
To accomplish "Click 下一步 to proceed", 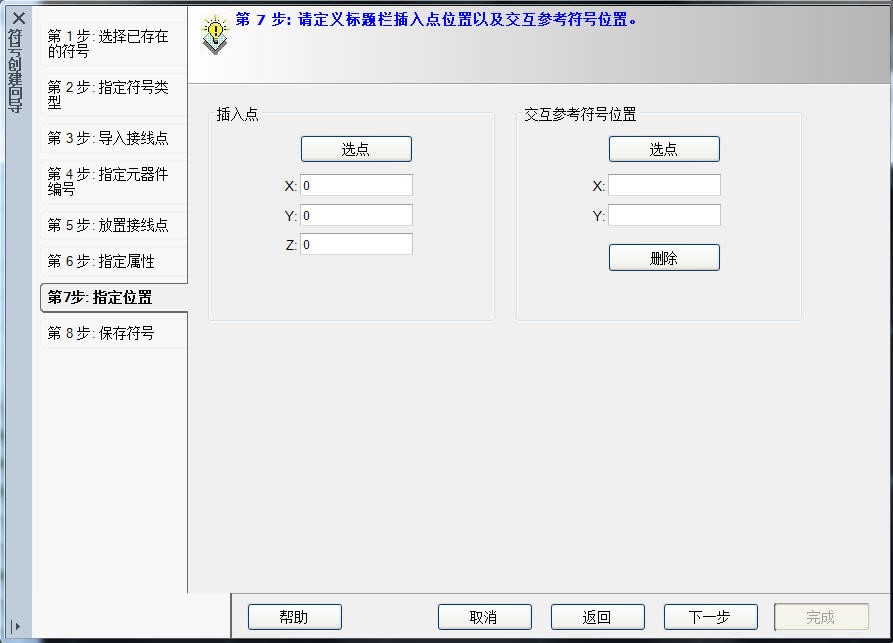I will [x=710, y=617].
